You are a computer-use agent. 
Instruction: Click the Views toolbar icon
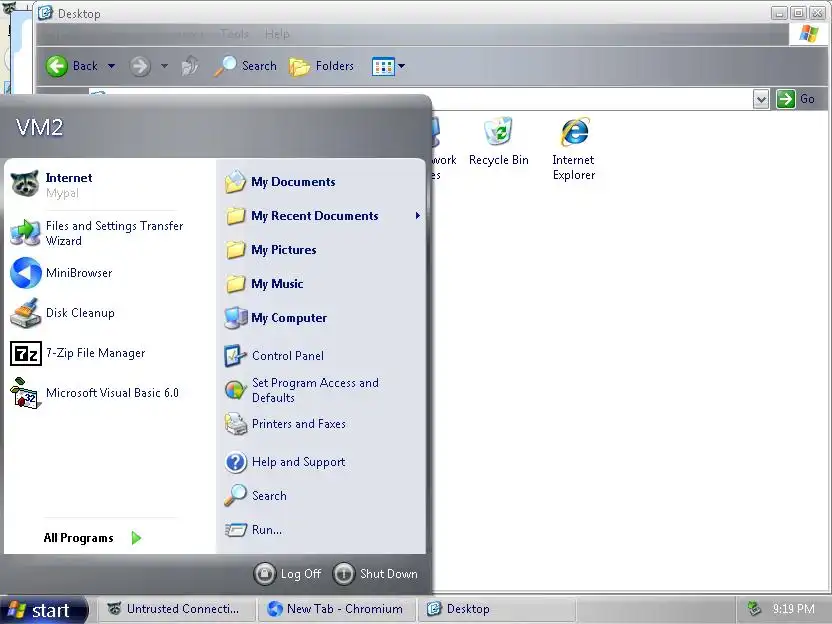[x=383, y=66]
